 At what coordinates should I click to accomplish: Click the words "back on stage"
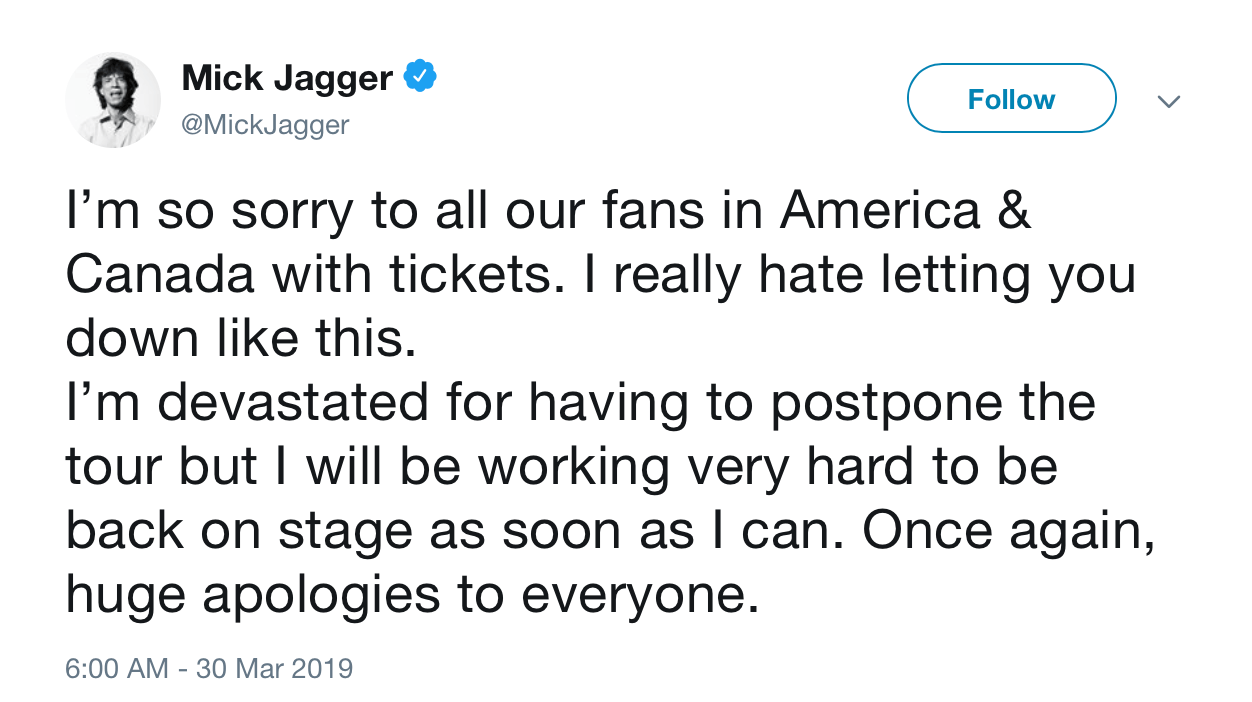240,530
